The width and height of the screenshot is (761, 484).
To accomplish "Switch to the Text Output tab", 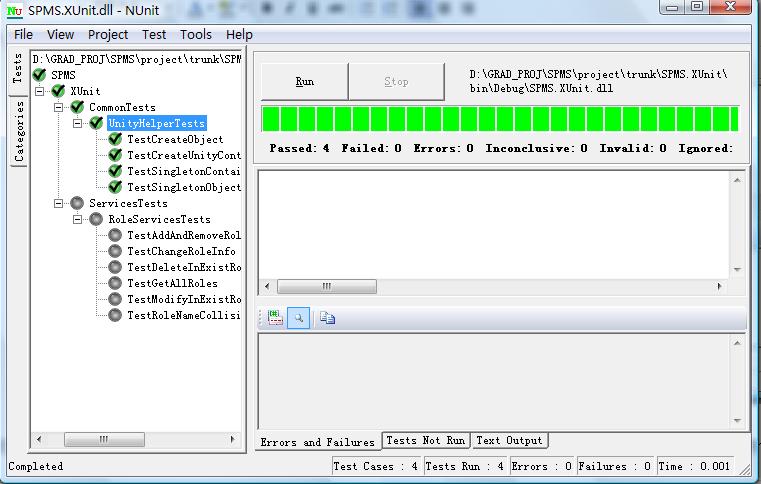I will pos(509,440).
